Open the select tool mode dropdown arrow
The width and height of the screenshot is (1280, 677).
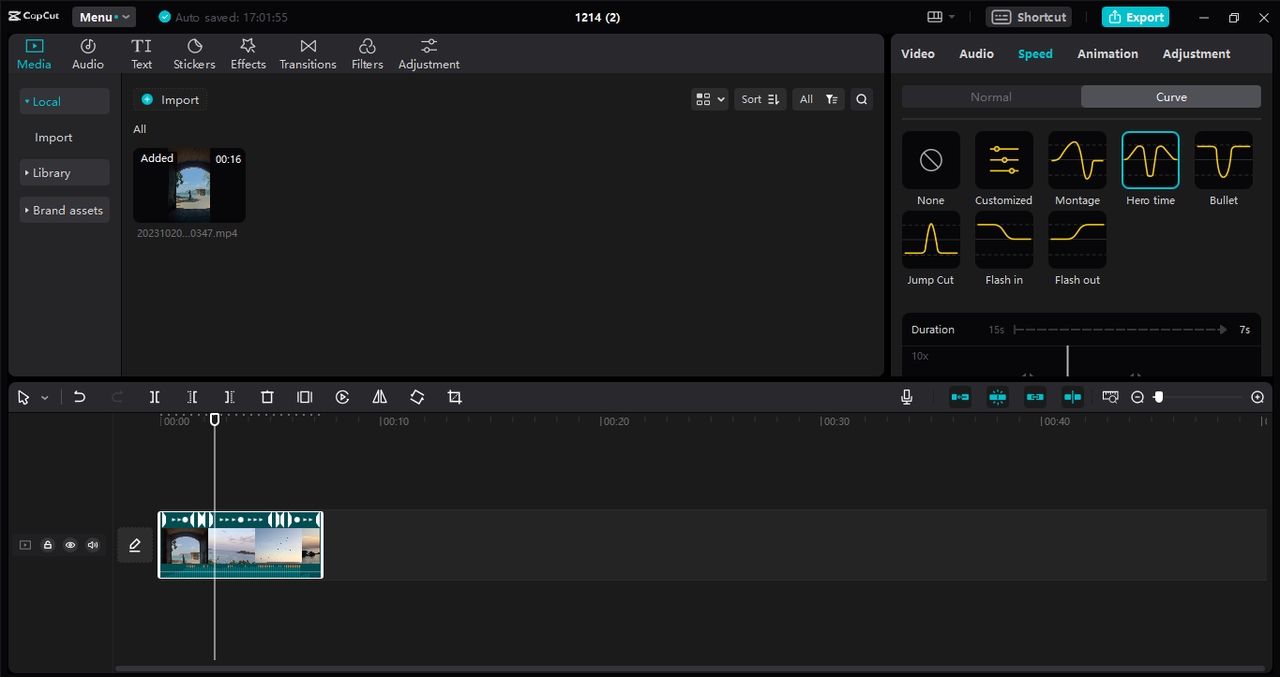[45, 398]
